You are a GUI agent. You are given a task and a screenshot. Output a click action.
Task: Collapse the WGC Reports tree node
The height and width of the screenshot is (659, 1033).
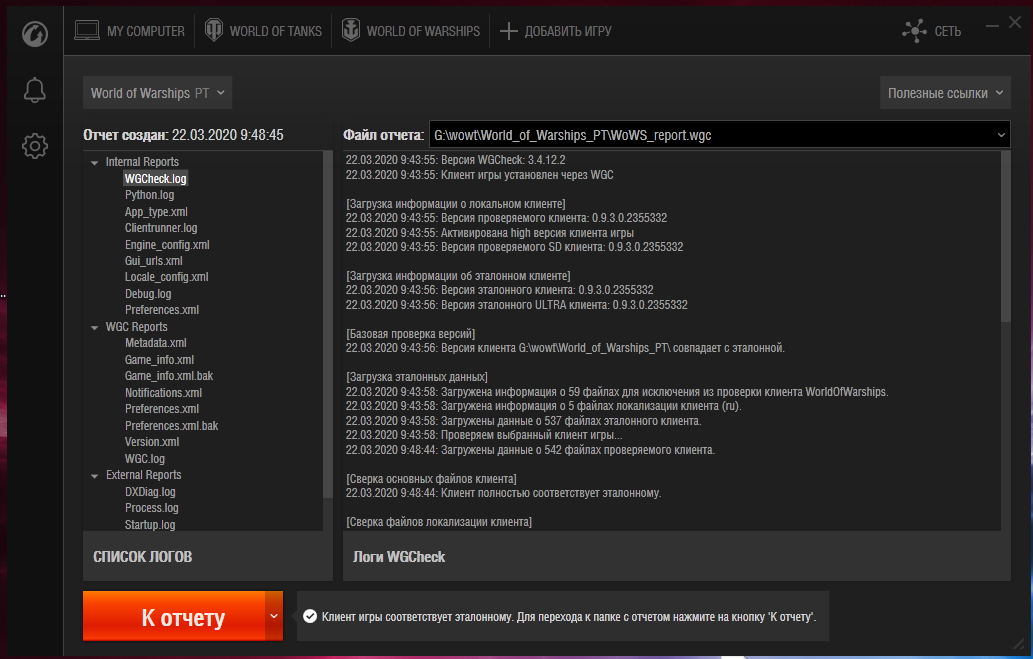point(95,327)
